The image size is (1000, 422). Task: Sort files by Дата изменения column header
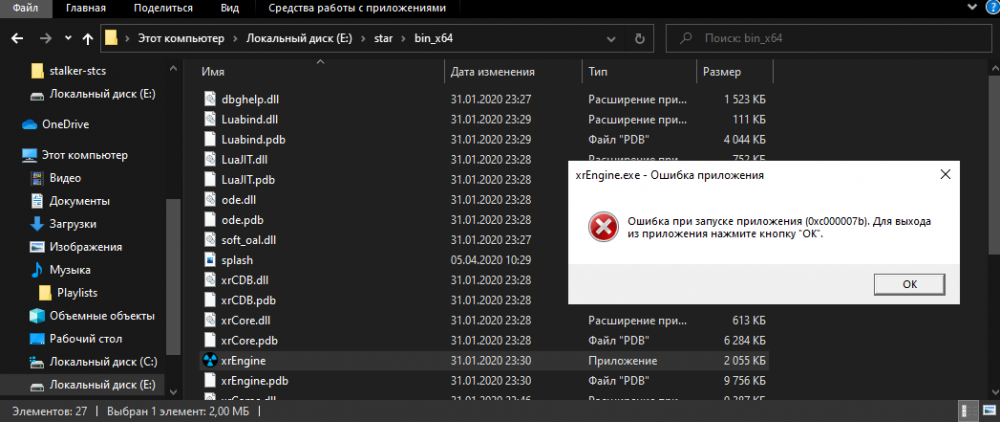tap(492, 72)
